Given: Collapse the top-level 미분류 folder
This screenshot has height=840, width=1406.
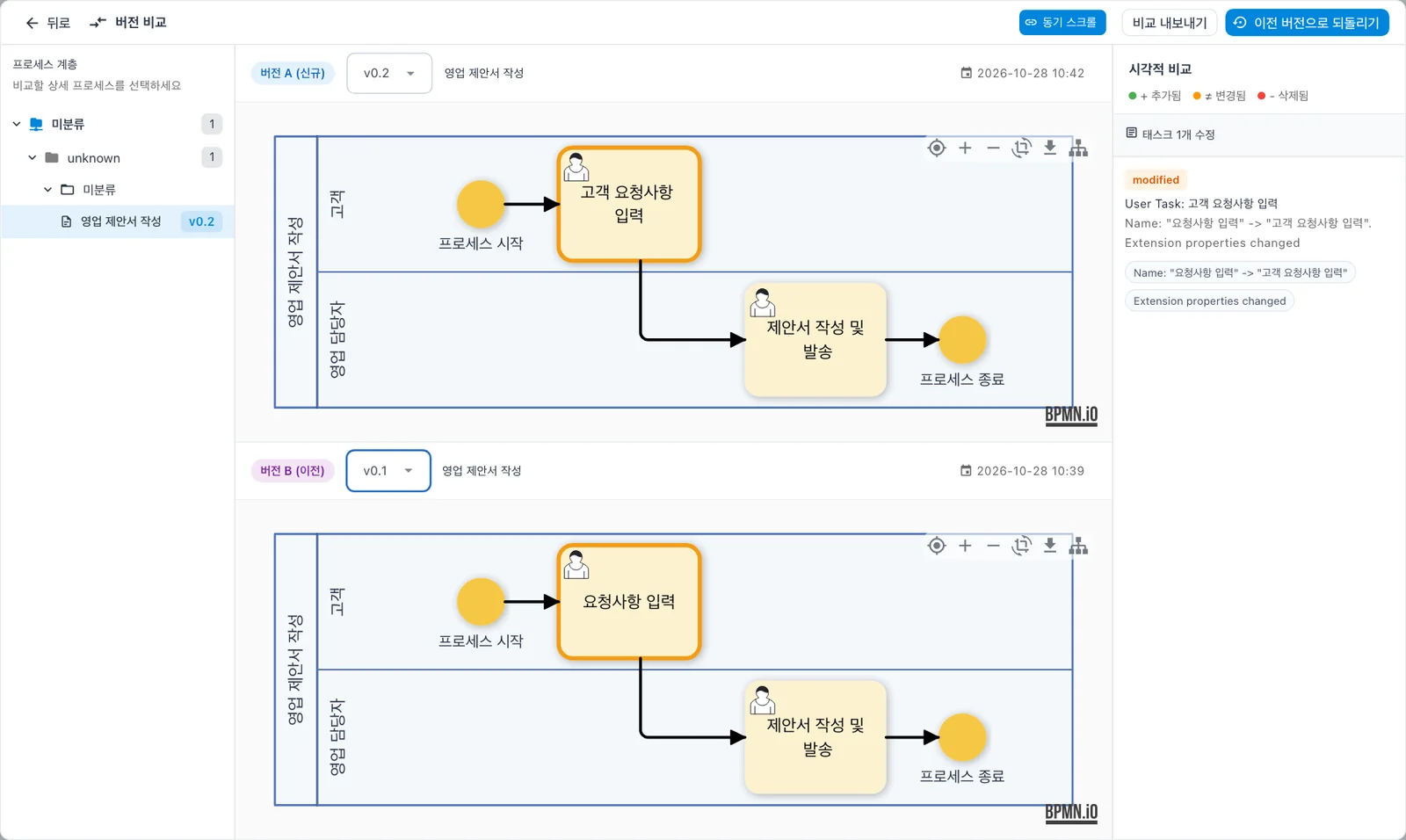Looking at the screenshot, I should click(x=17, y=124).
